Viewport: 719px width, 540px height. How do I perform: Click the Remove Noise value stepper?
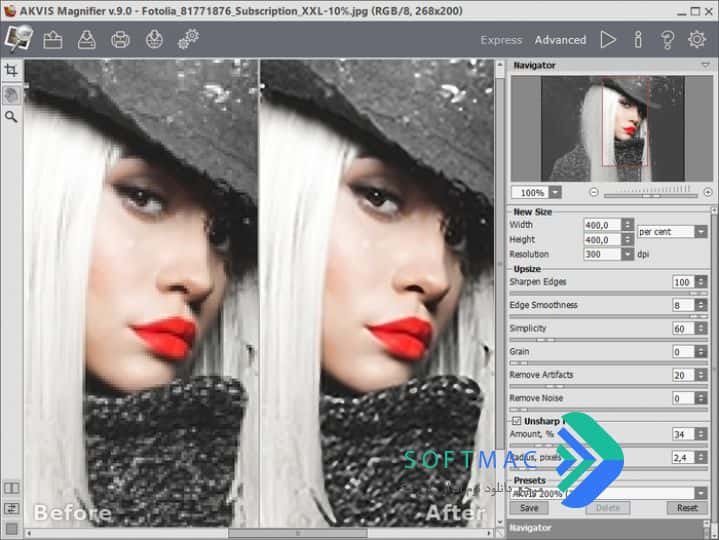point(701,398)
